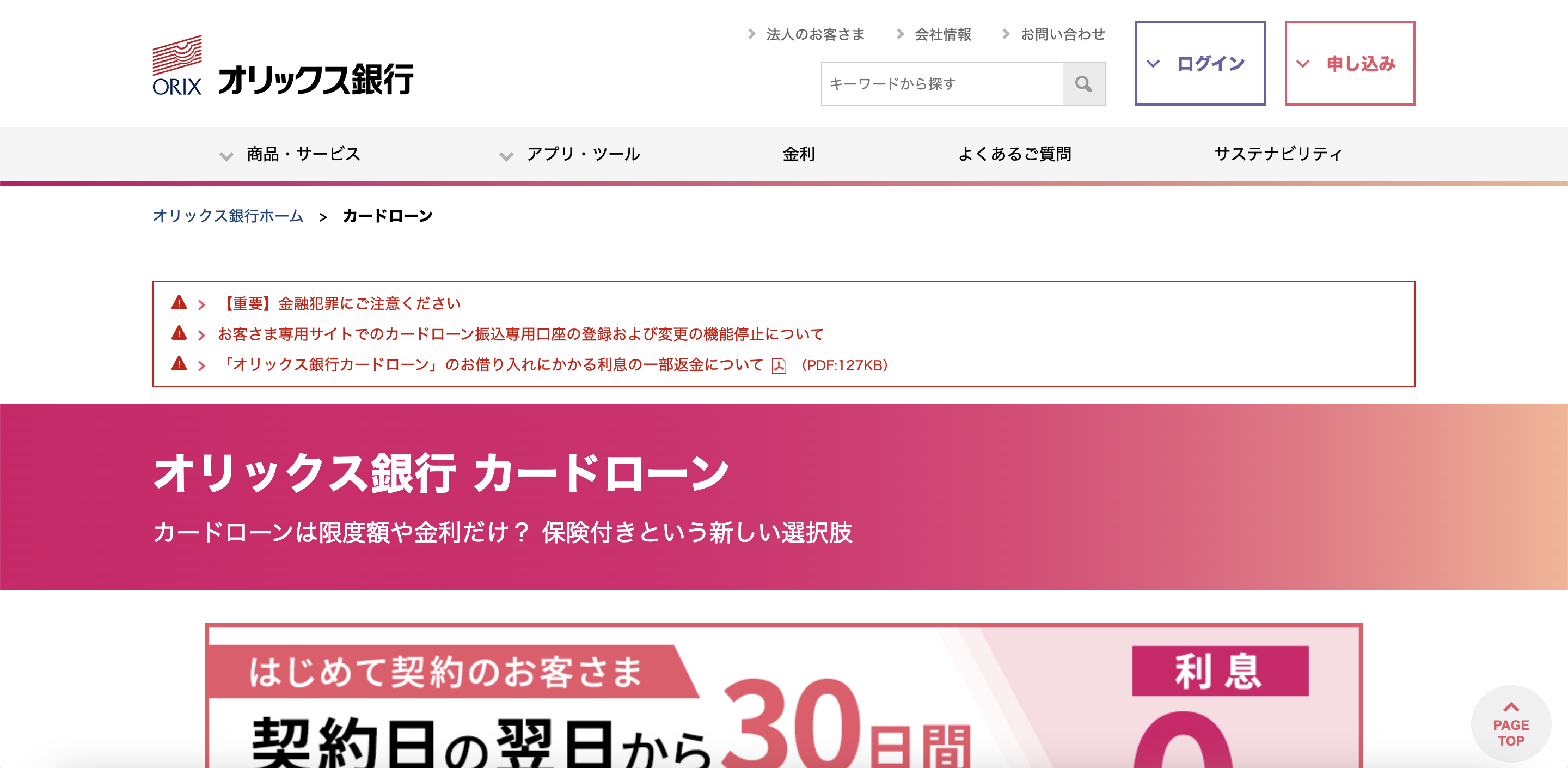
Task: Open the 申し込み dropdown chevron
Action: pyautogui.click(x=1304, y=63)
